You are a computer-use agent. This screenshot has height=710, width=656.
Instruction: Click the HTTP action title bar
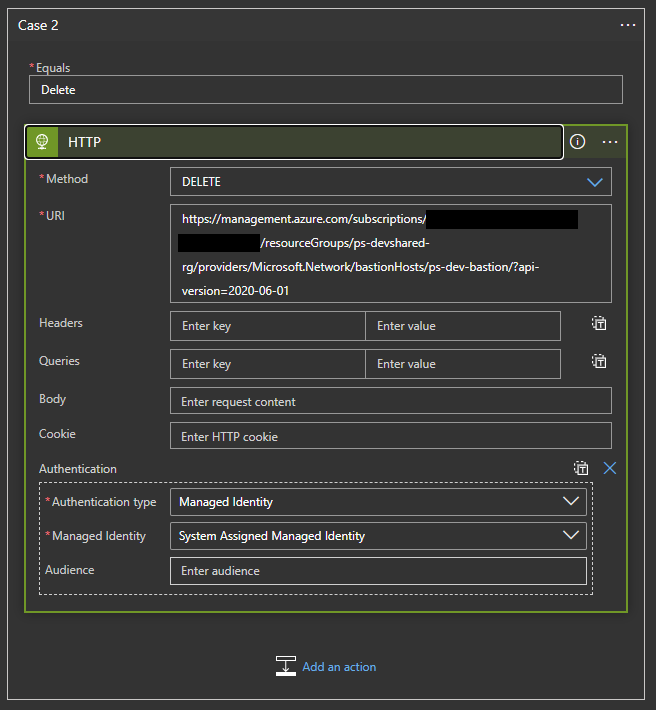(x=300, y=142)
